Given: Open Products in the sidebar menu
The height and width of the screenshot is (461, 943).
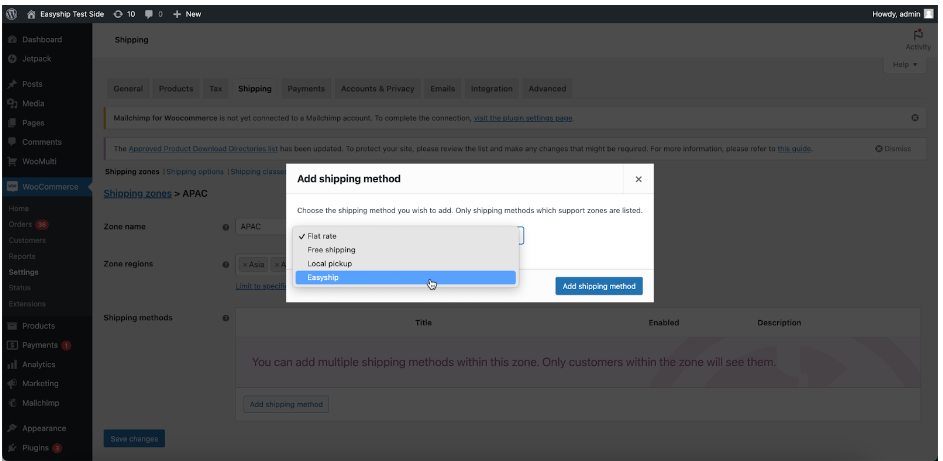Looking at the screenshot, I should point(38,326).
